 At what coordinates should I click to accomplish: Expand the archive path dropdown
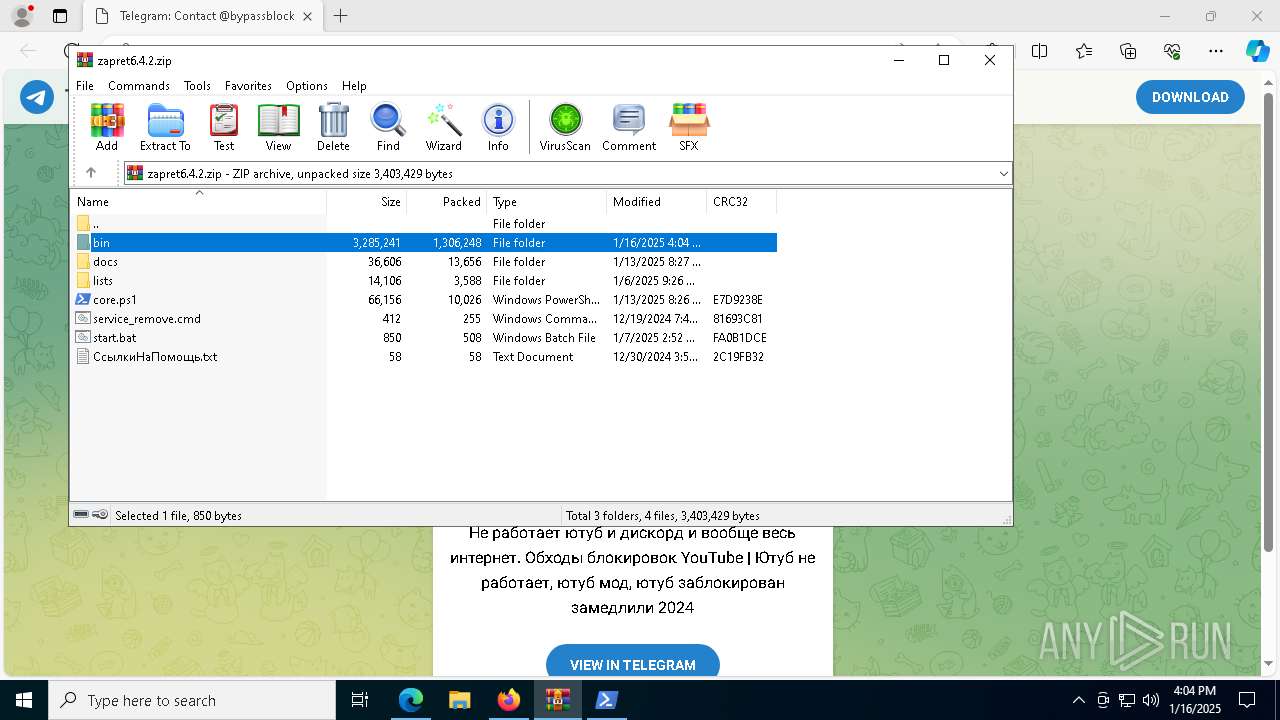[x=1003, y=174]
